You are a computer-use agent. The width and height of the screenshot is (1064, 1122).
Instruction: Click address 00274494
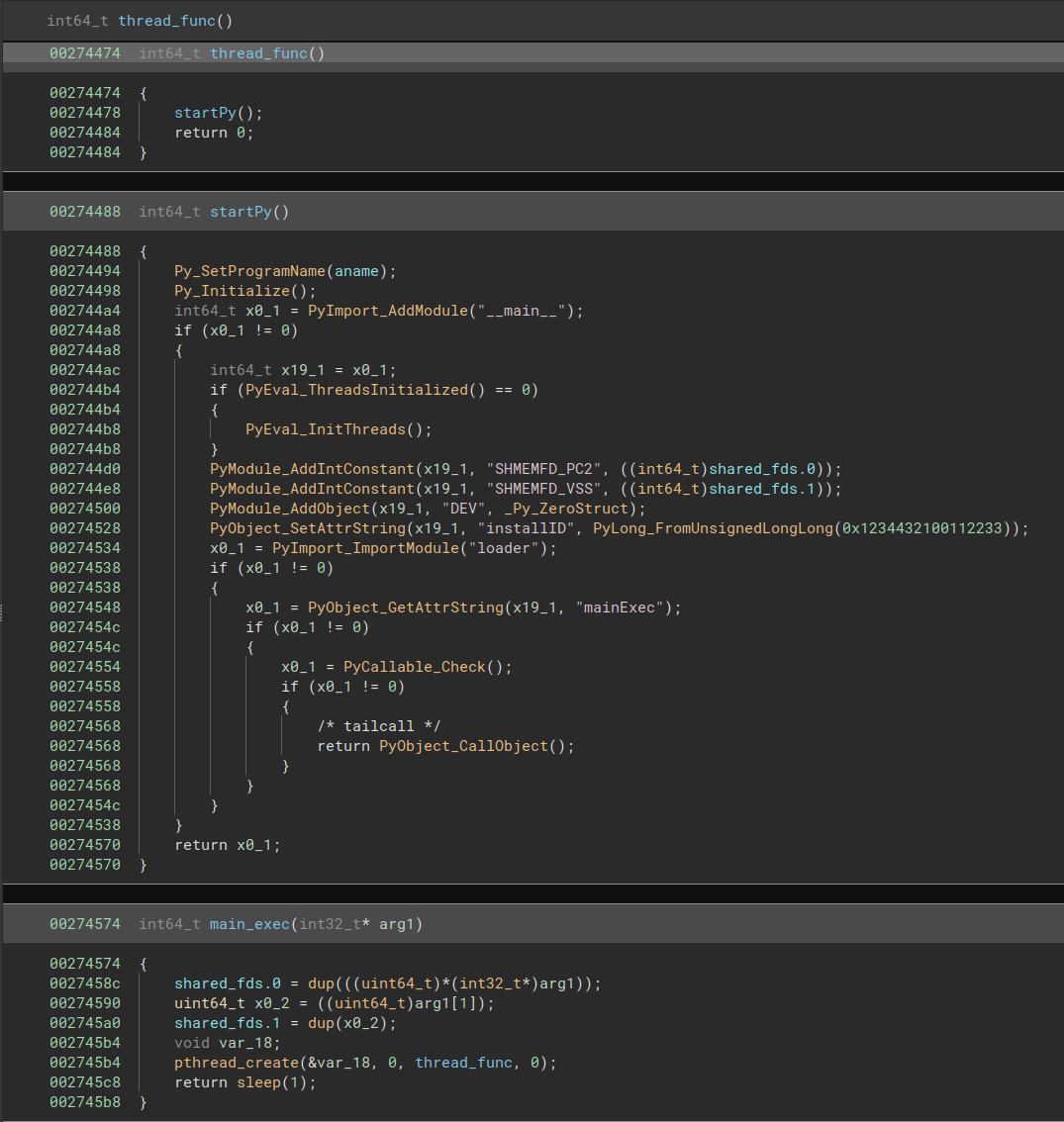click(x=85, y=270)
